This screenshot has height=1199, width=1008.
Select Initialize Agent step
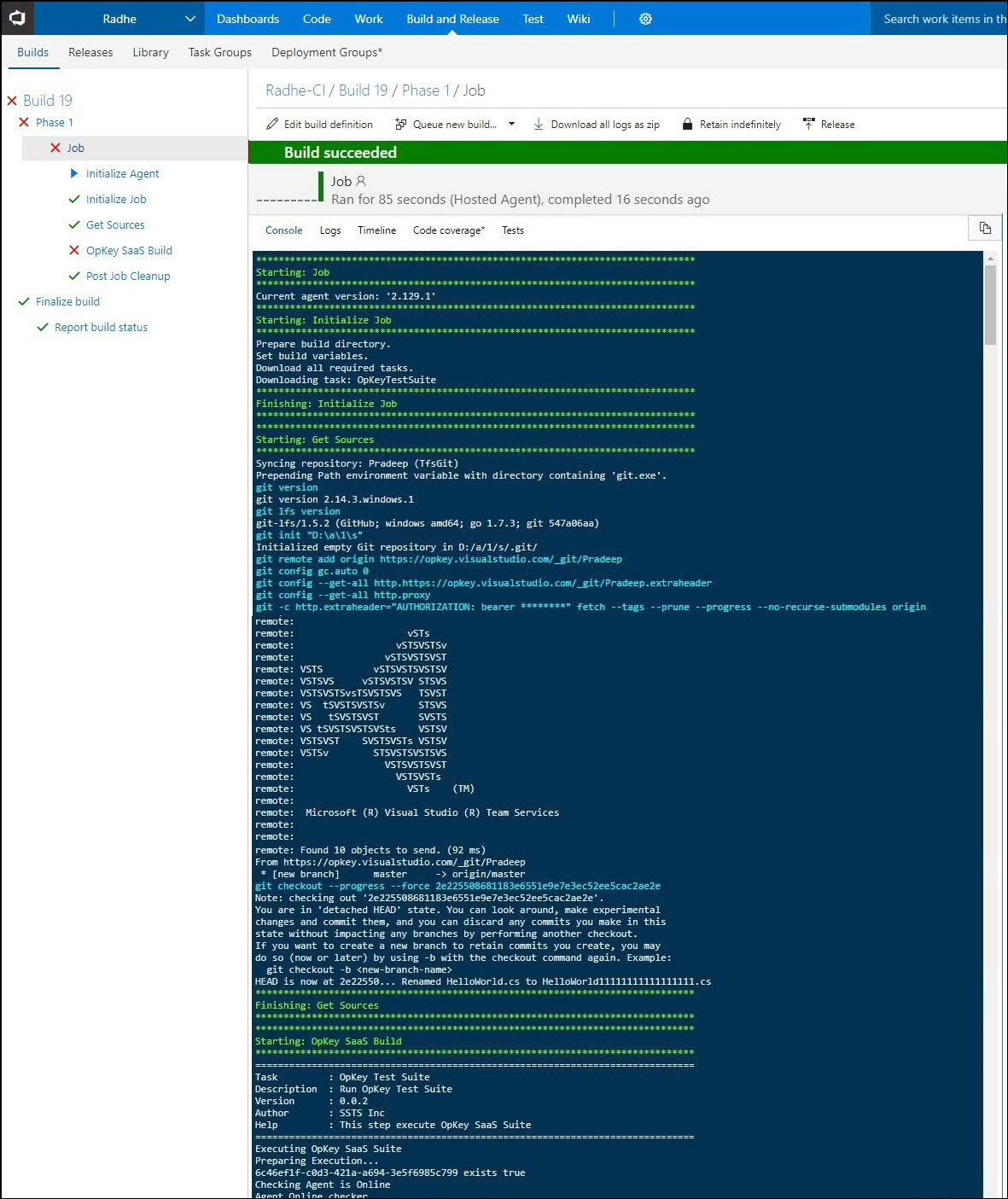tap(123, 173)
